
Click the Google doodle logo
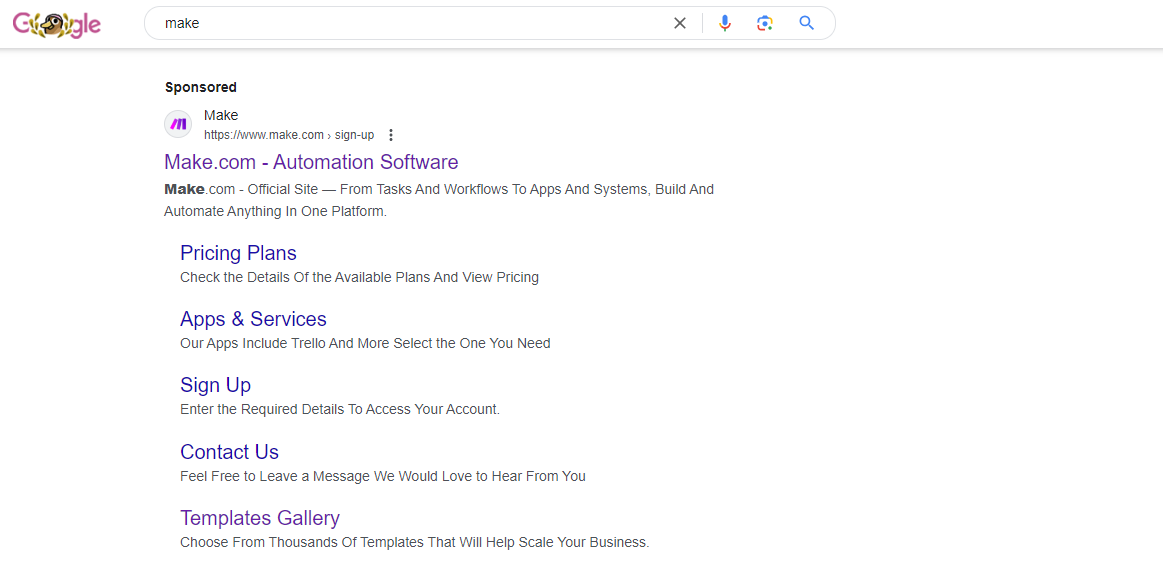coord(57,24)
